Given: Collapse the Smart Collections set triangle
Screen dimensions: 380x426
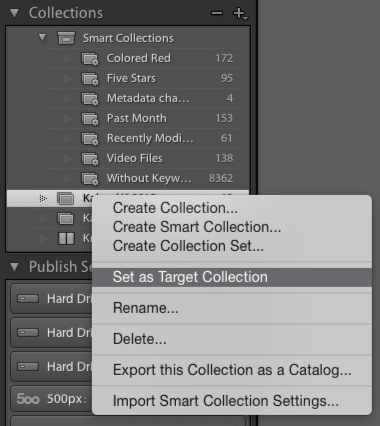Looking at the screenshot, I should click(x=42, y=37).
